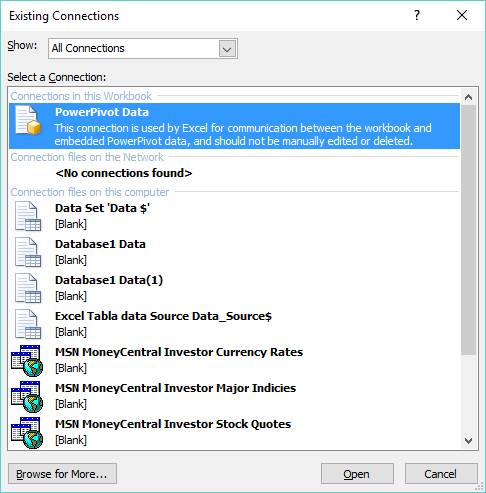The height and width of the screenshot is (493, 486).
Task: Click the All Connections combo box text
Action: tap(88, 48)
